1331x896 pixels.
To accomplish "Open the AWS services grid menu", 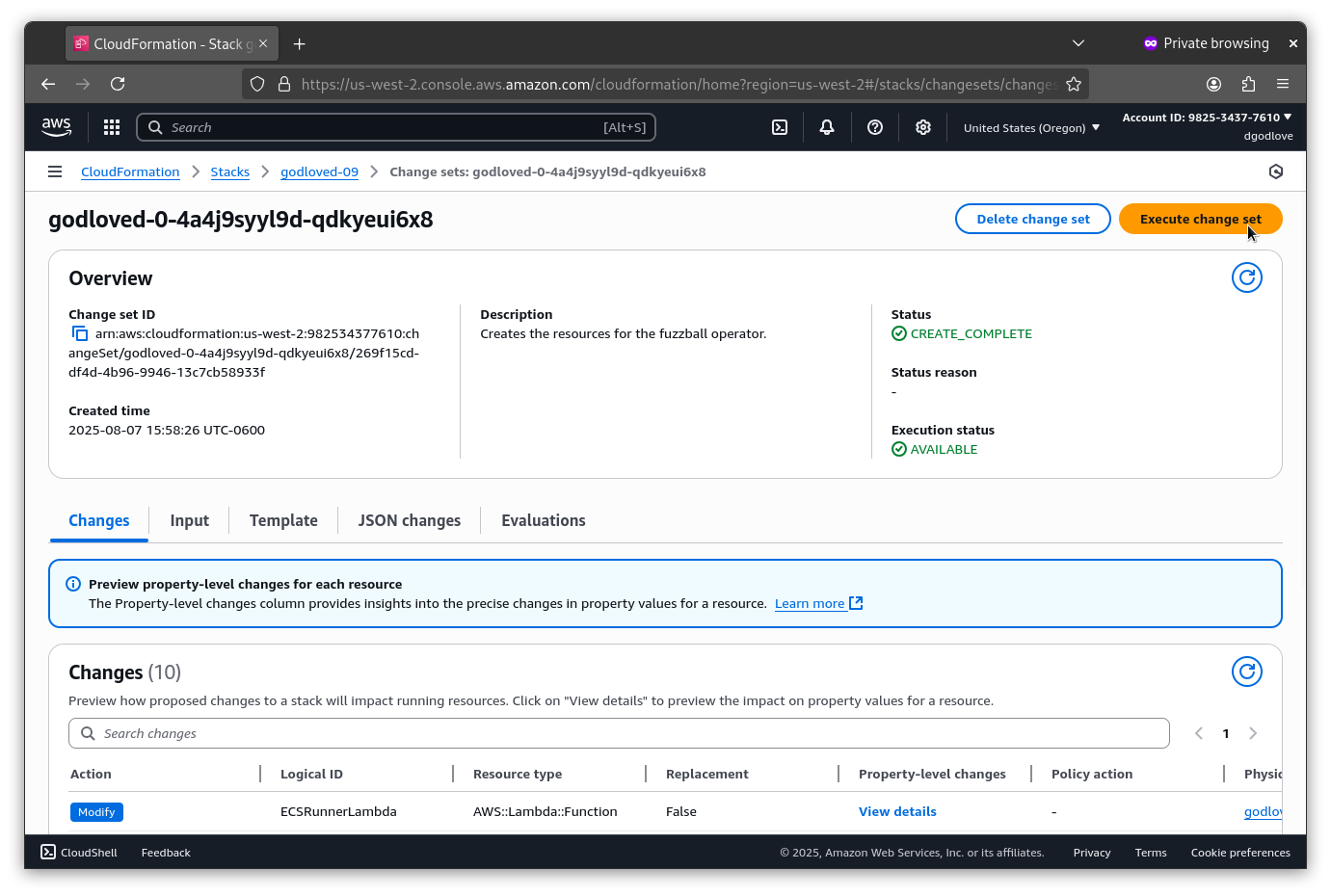I will [112, 127].
